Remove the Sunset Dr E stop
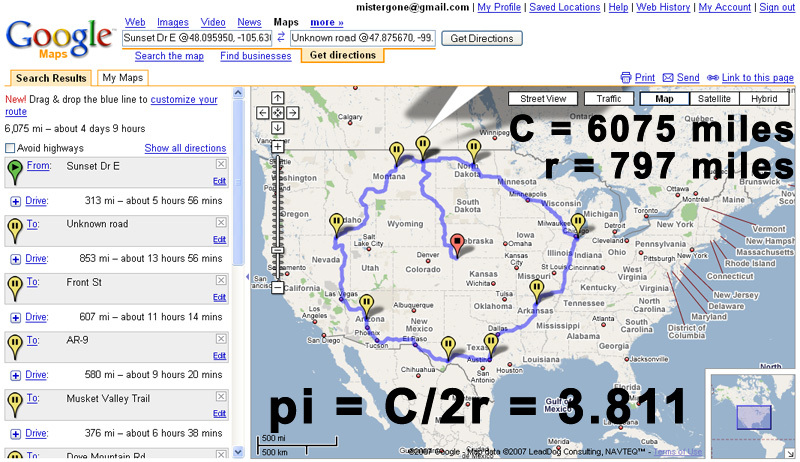This screenshot has height=462, width=800. click(x=220, y=164)
